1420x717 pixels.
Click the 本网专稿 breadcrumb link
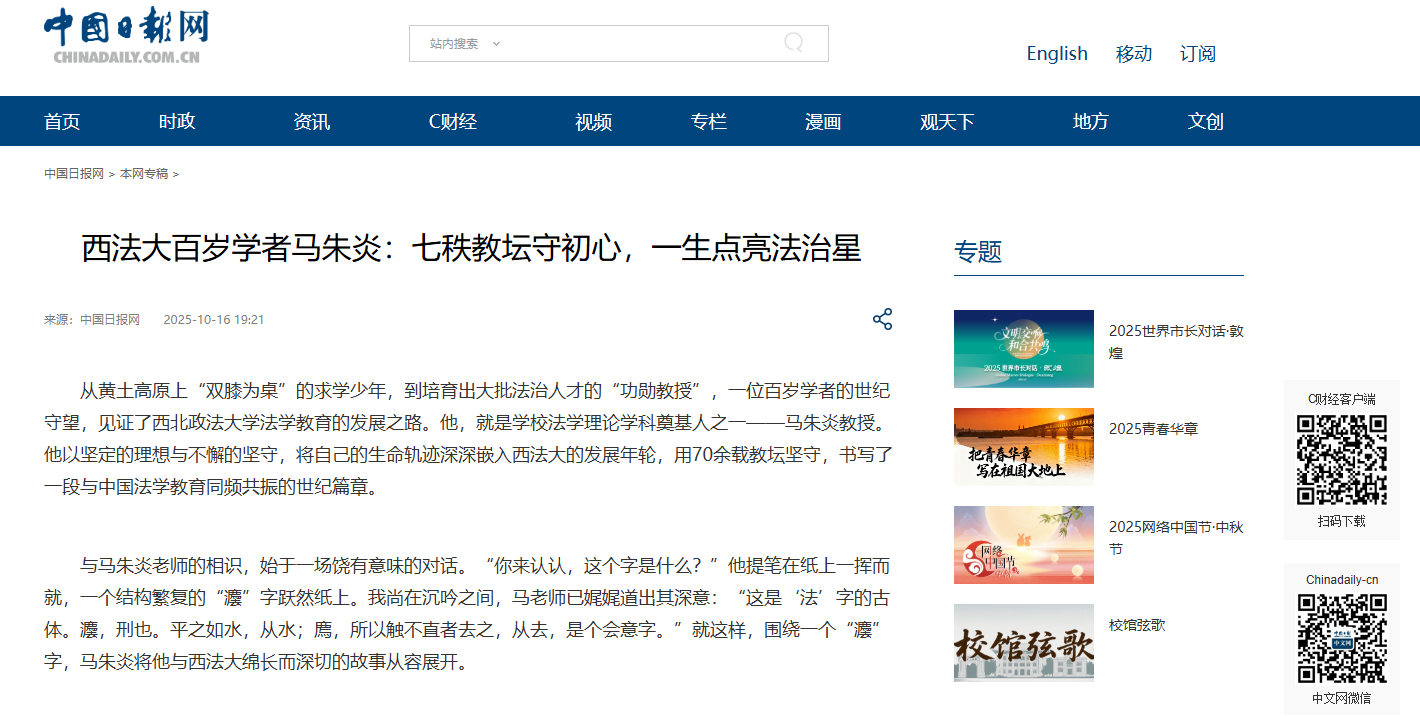[x=144, y=174]
